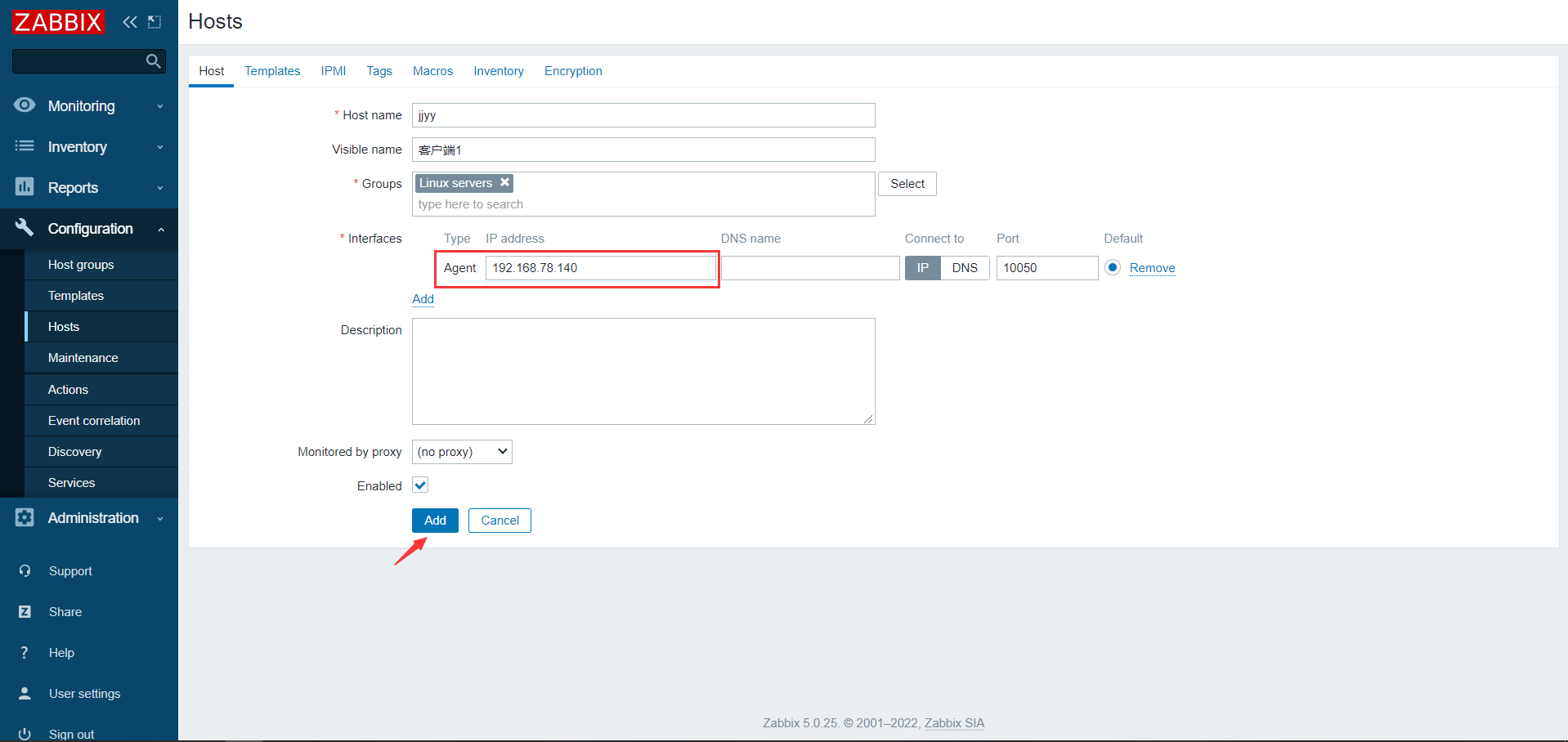Collapse the sidebar with double-chevron icon
The image size is (1568, 742).
point(130,22)
